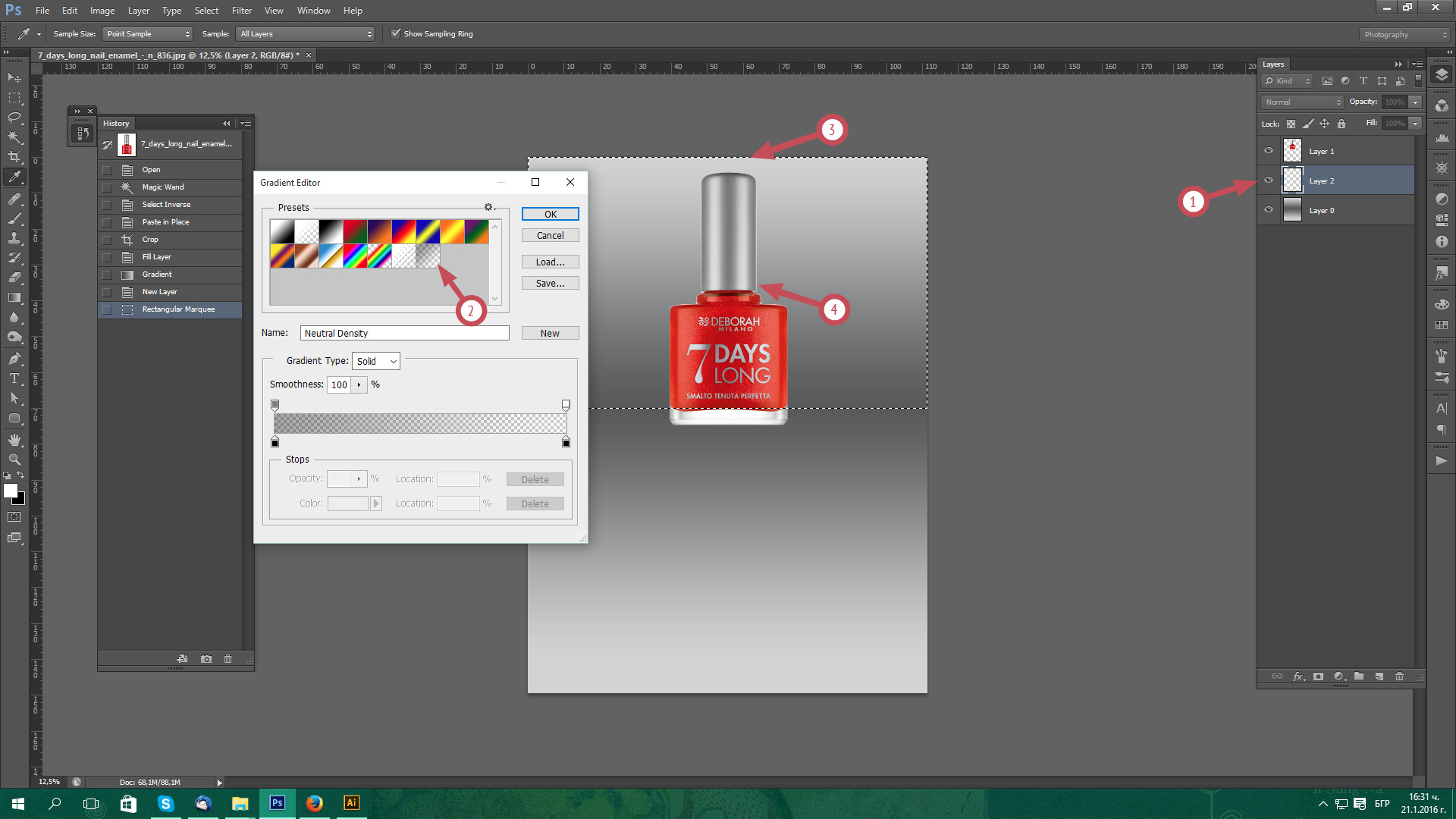Select the Horizontal Type tool

[14, 378]
